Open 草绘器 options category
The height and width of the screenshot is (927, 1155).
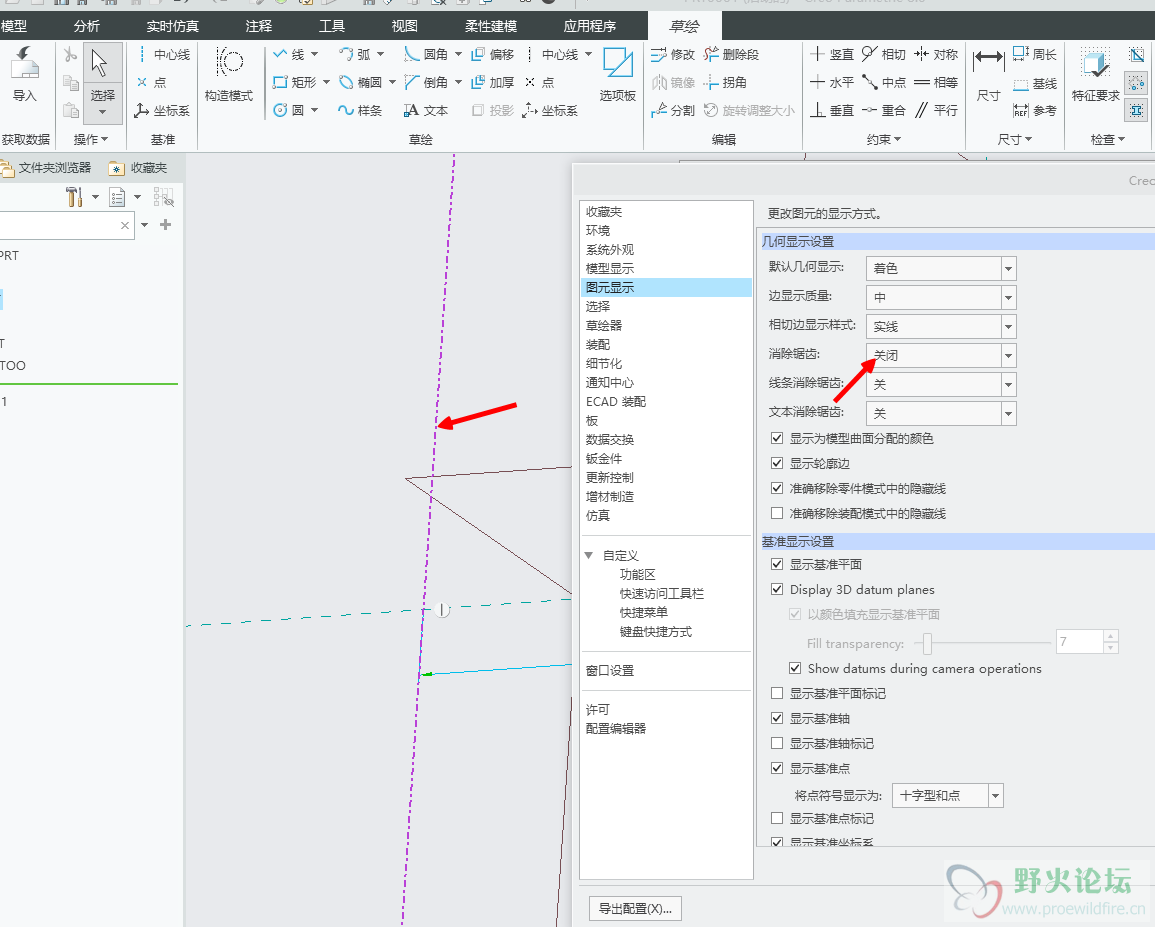603,326
